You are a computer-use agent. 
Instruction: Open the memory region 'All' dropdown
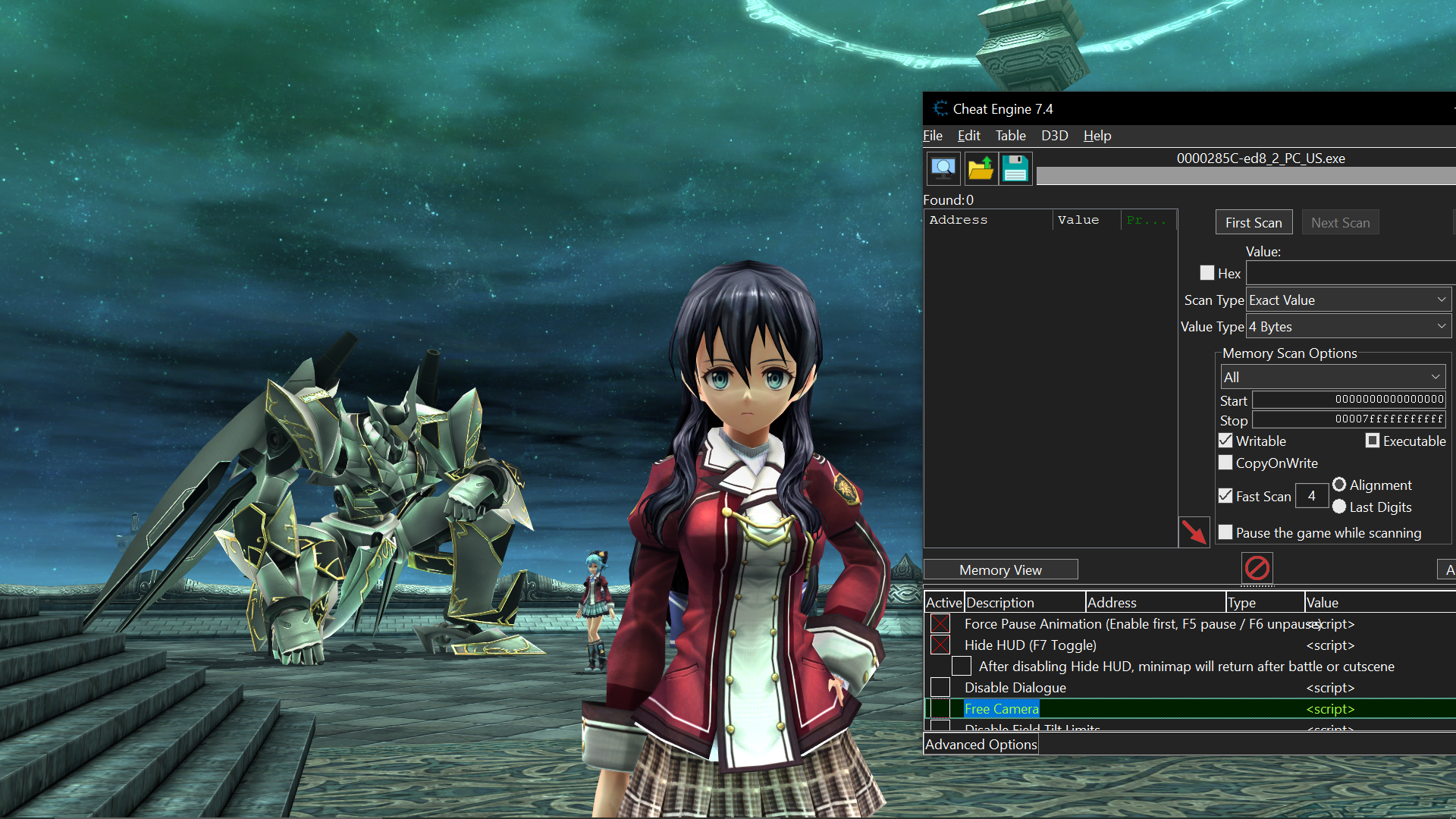[1332, 377]
